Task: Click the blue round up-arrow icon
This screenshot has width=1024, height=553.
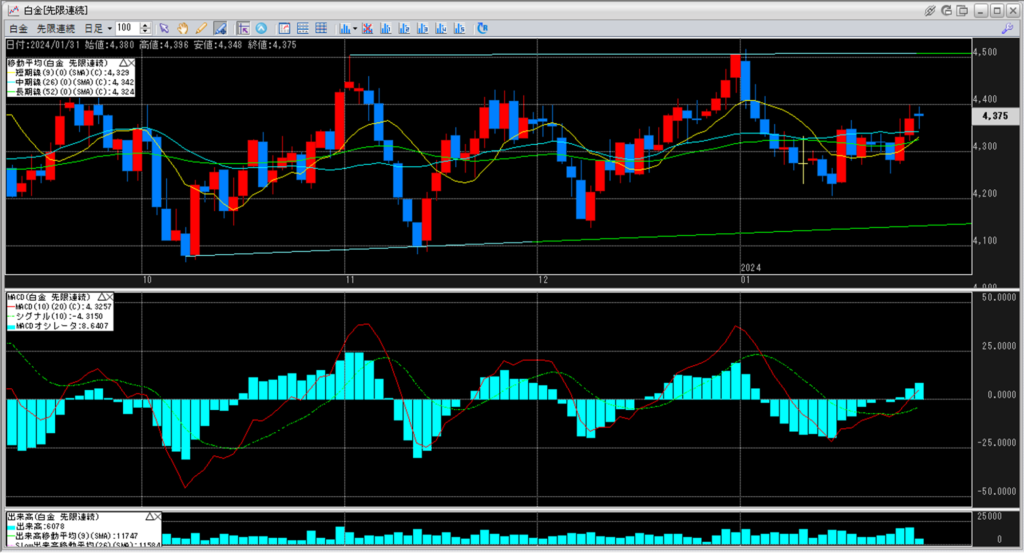Action: tap(261, 28)
